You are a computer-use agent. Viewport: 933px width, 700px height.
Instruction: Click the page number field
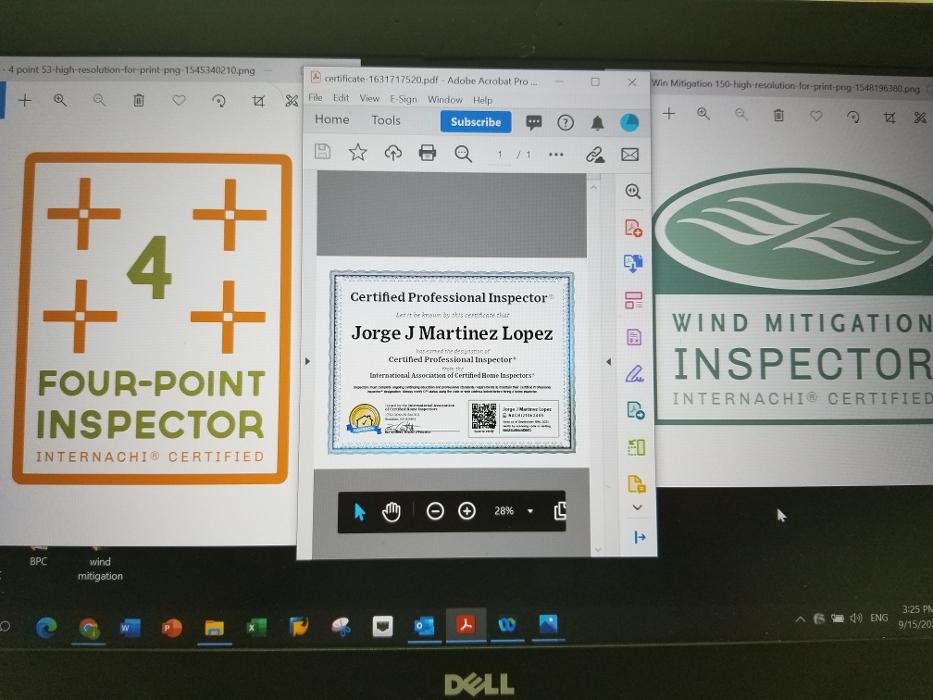(500, 154)
